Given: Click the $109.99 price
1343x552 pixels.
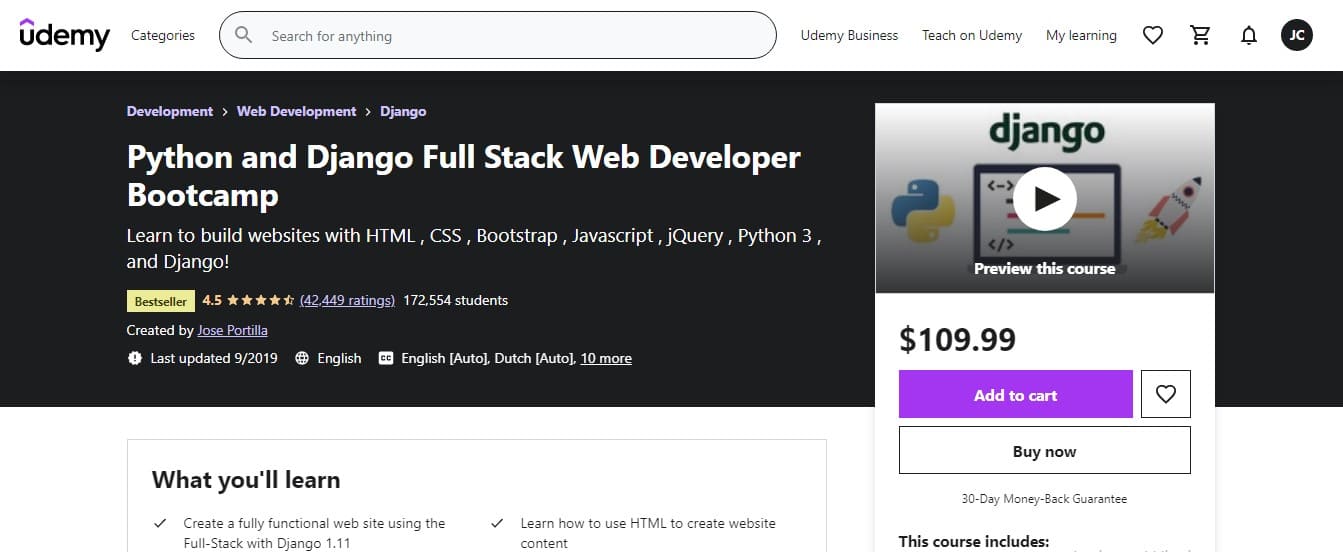Looking at the screenshot, I should (957, 340).
